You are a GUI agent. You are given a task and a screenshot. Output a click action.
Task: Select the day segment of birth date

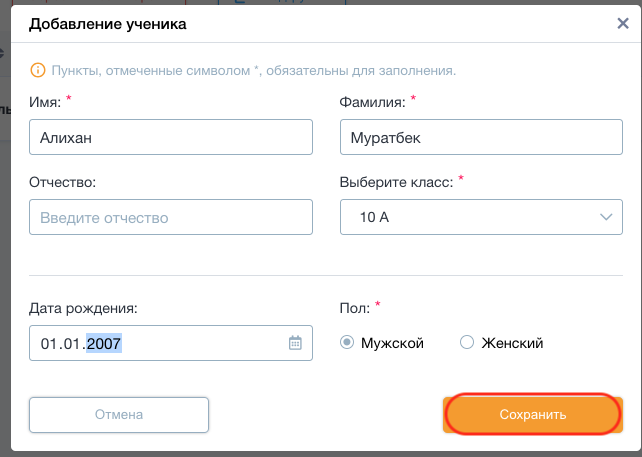coord(48,344)
